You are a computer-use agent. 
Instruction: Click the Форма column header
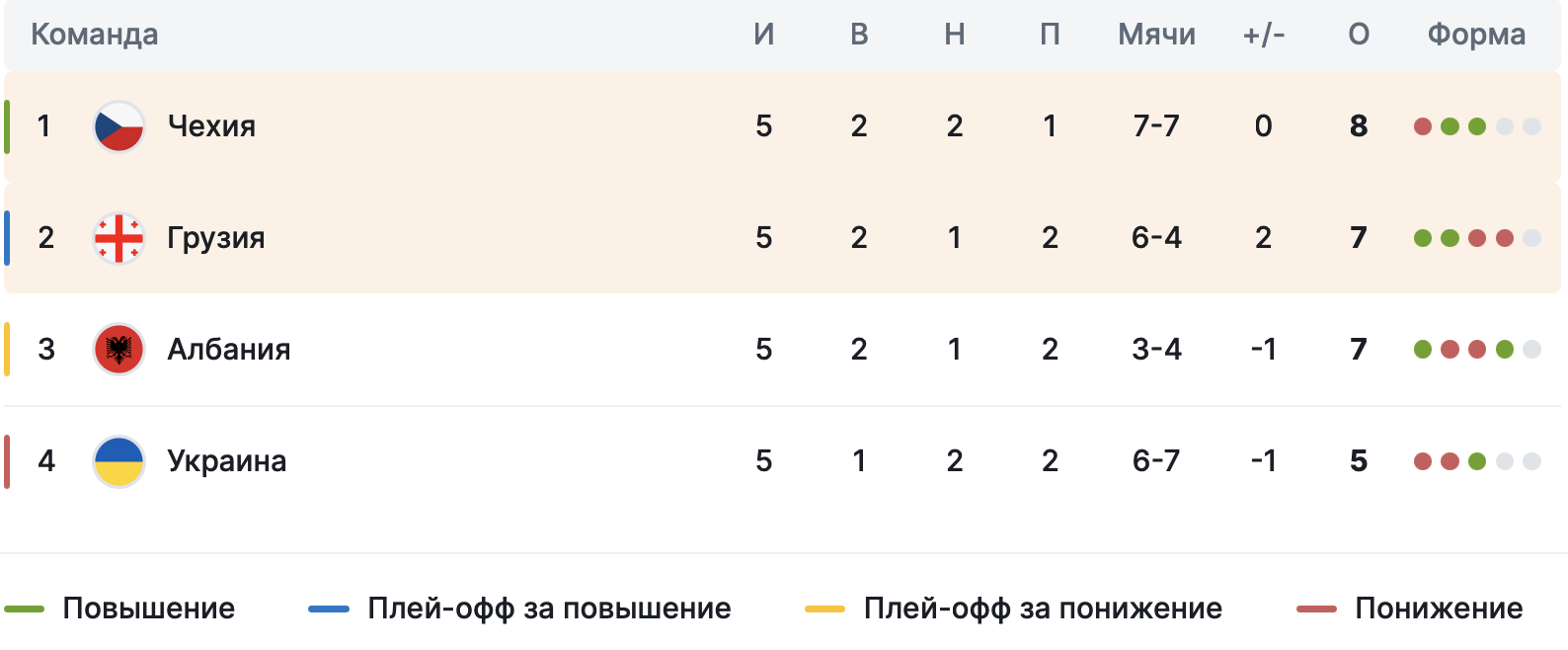[1476, 35]
